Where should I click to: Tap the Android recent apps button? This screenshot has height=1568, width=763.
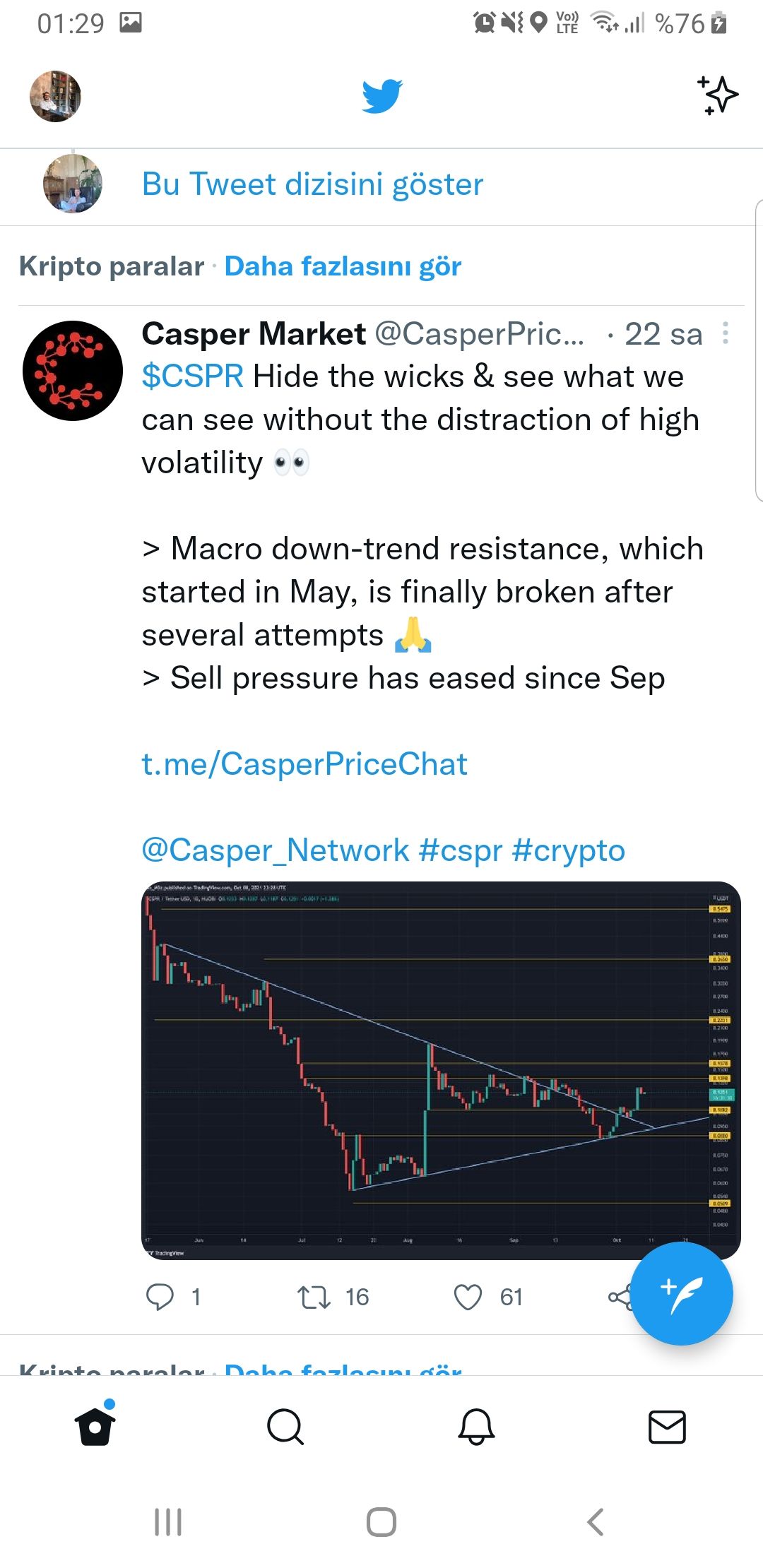[168, 1522]
